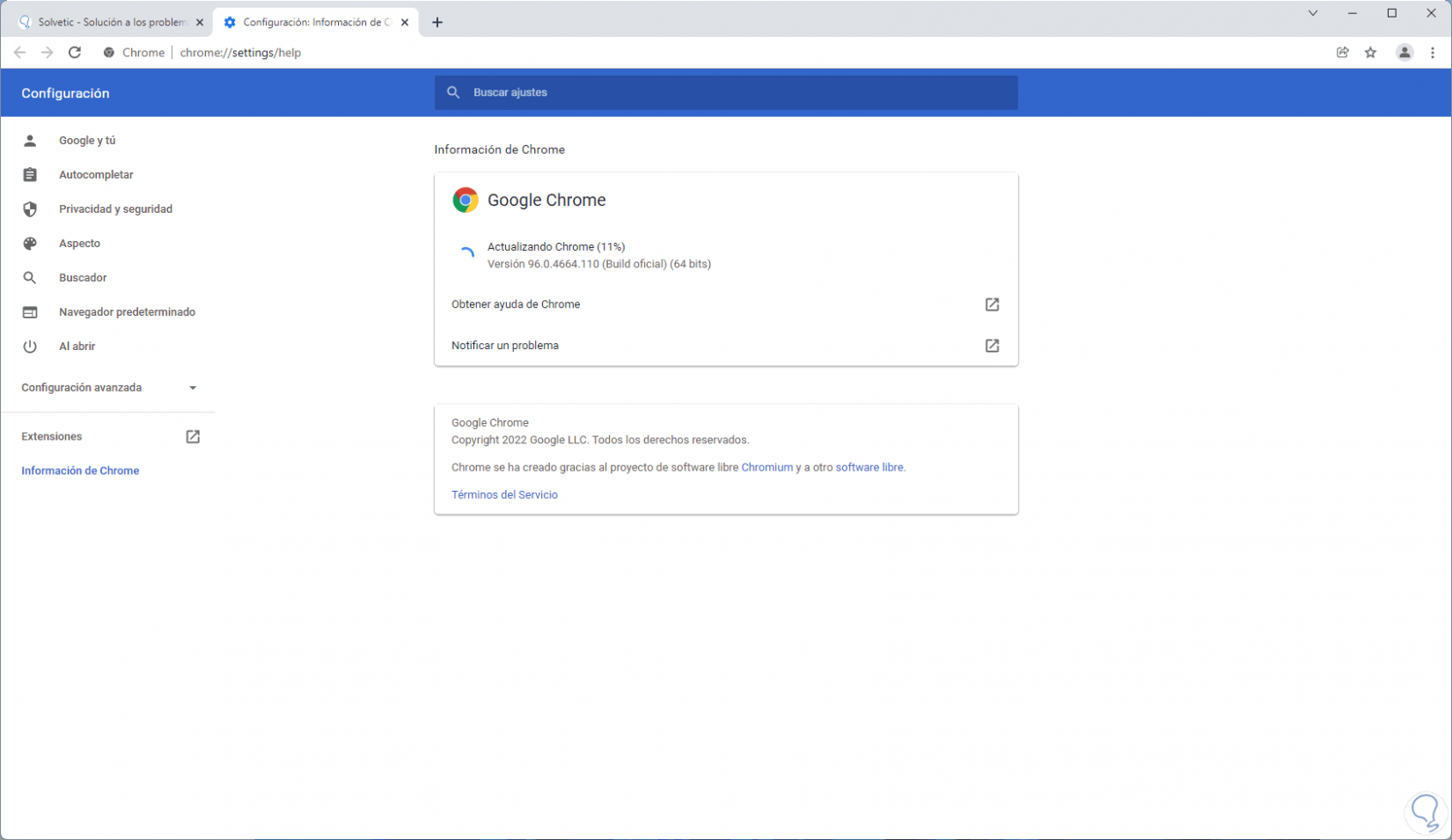Click the Buscar ajustes search field
This screenshot has height=840, width=1452.
tap(726, 92)
